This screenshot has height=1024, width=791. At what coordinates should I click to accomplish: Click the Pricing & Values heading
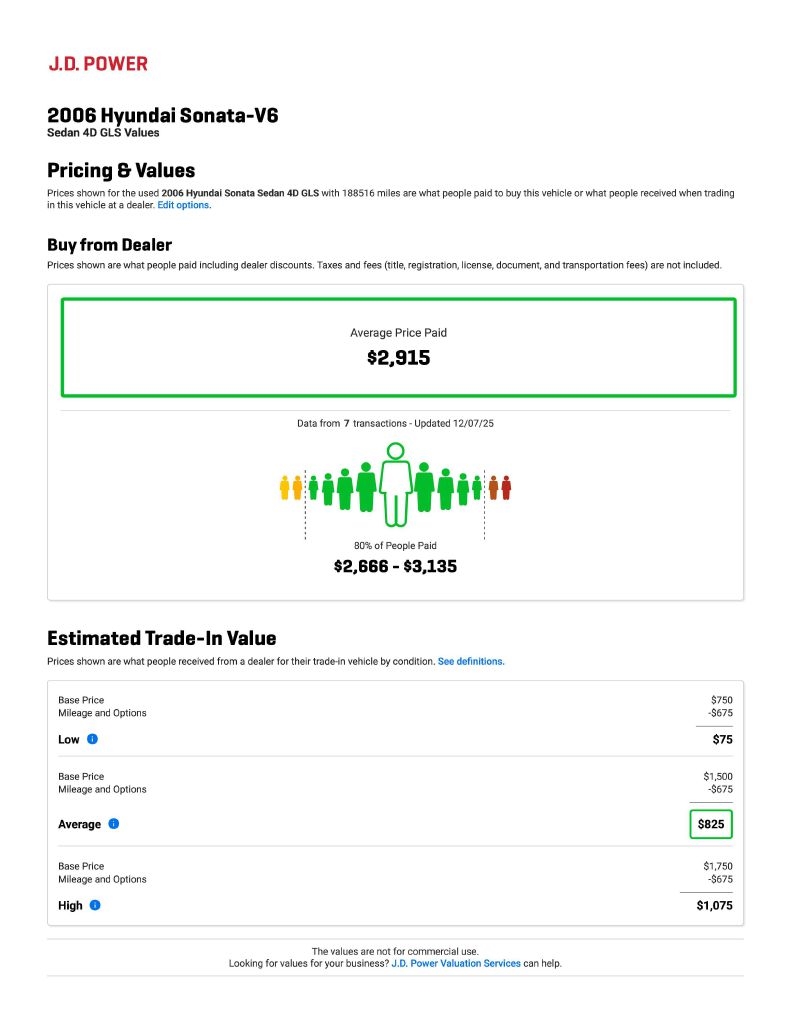point(121,170)
